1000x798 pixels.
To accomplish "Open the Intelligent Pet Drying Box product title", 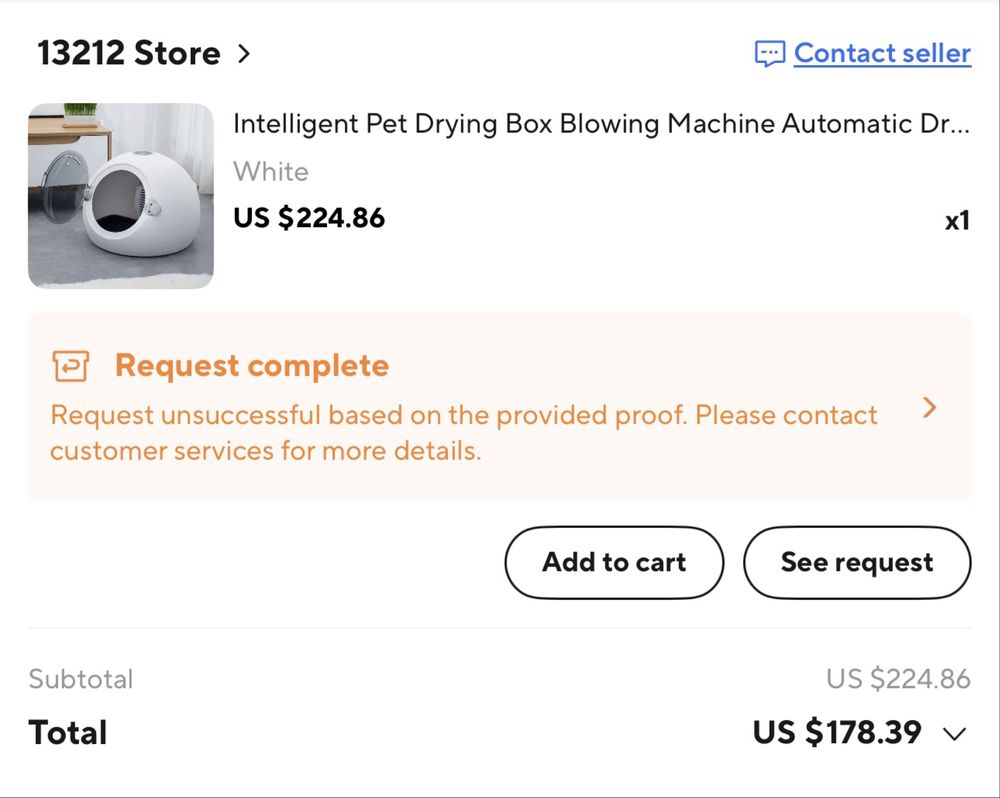I will (x=601, y=124).
